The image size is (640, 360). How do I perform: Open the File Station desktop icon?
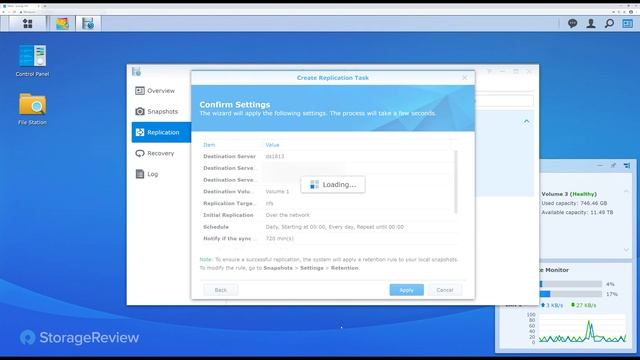point(32,109)
